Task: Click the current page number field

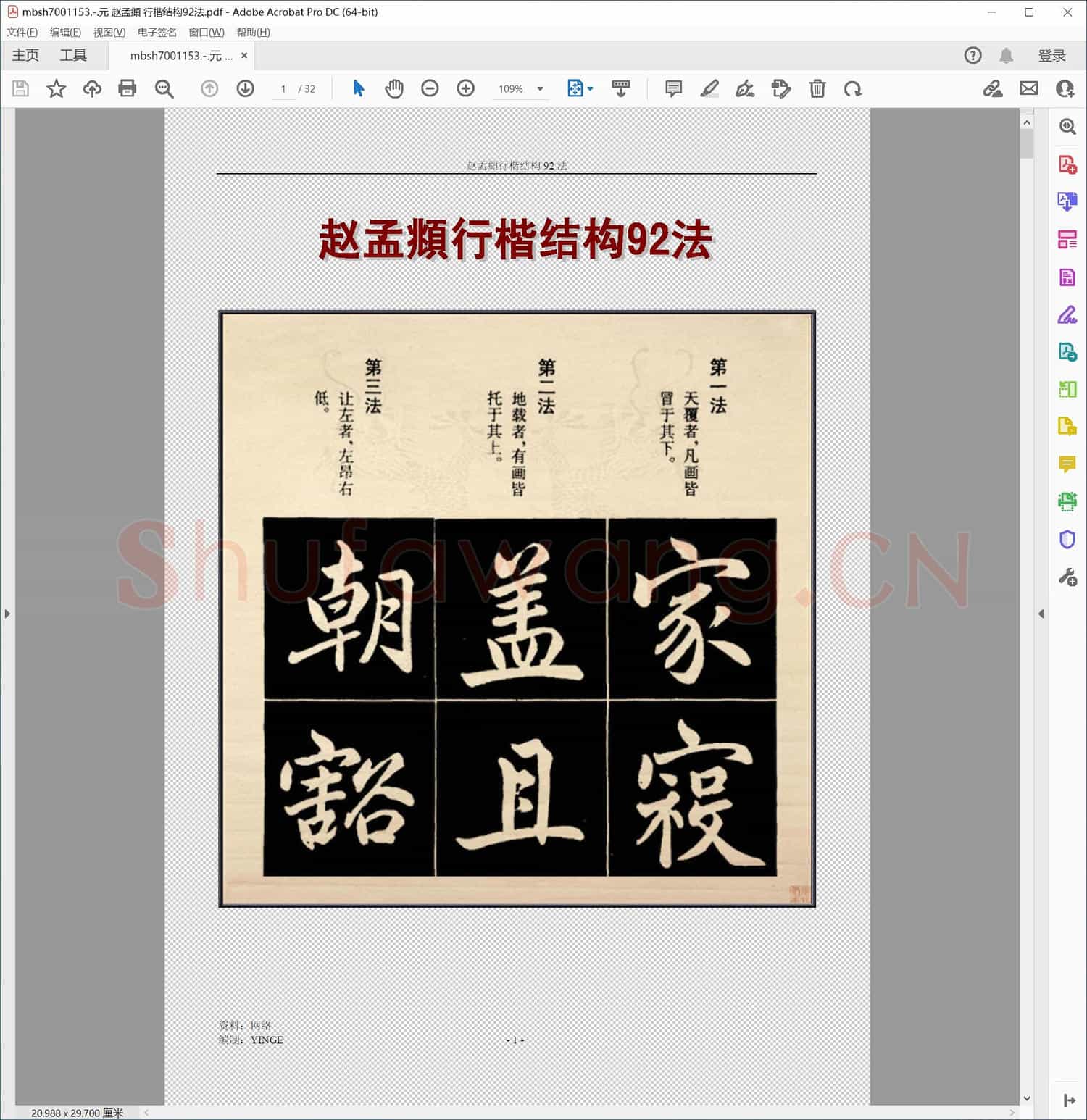Action: [x=283, y=89]
